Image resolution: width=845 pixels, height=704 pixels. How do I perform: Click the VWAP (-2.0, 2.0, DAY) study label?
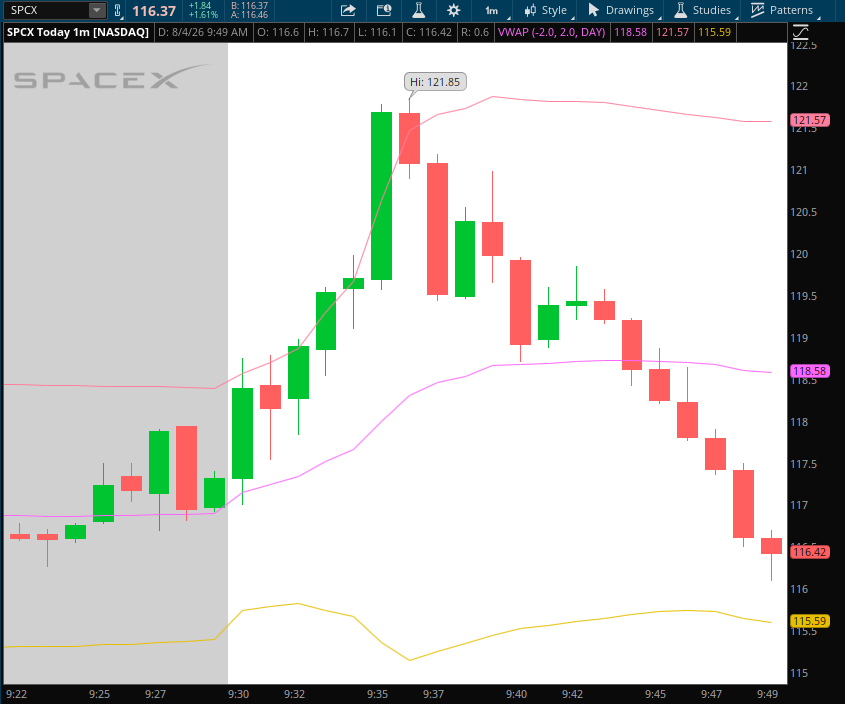[x=551, y=32]
